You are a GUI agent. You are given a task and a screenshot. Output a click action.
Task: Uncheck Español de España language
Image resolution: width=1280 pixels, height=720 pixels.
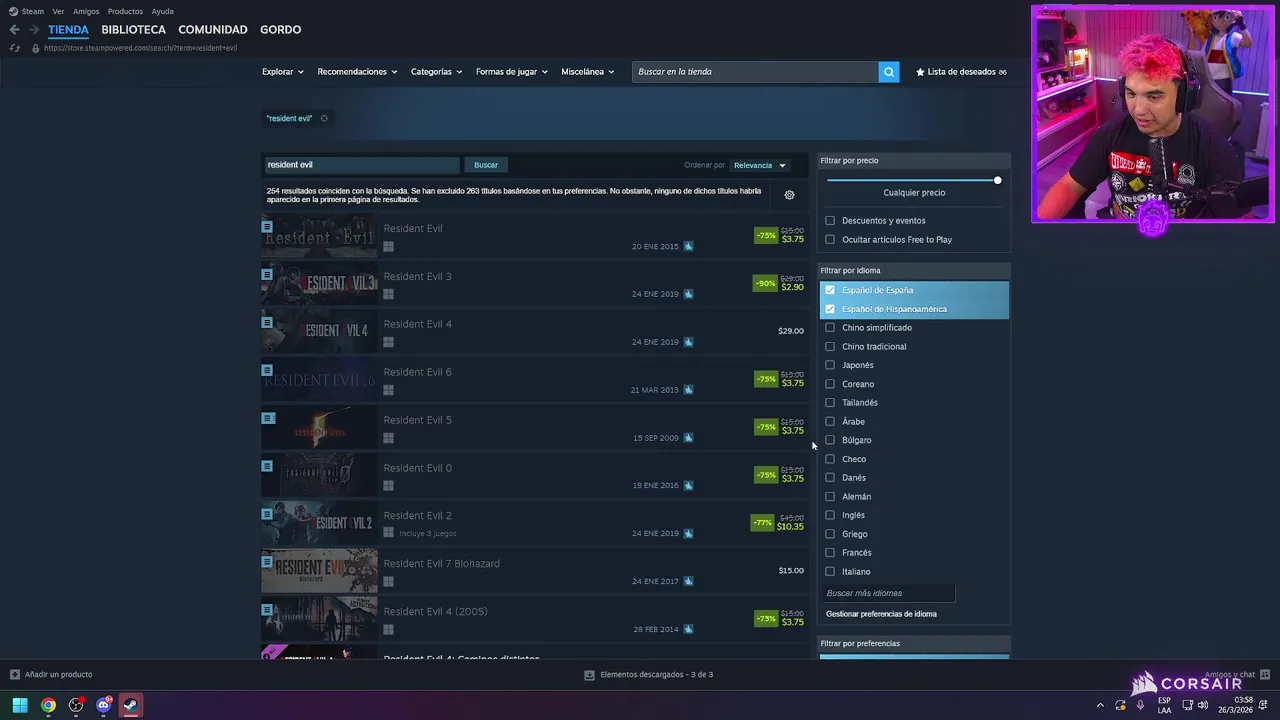click(830, 290)
